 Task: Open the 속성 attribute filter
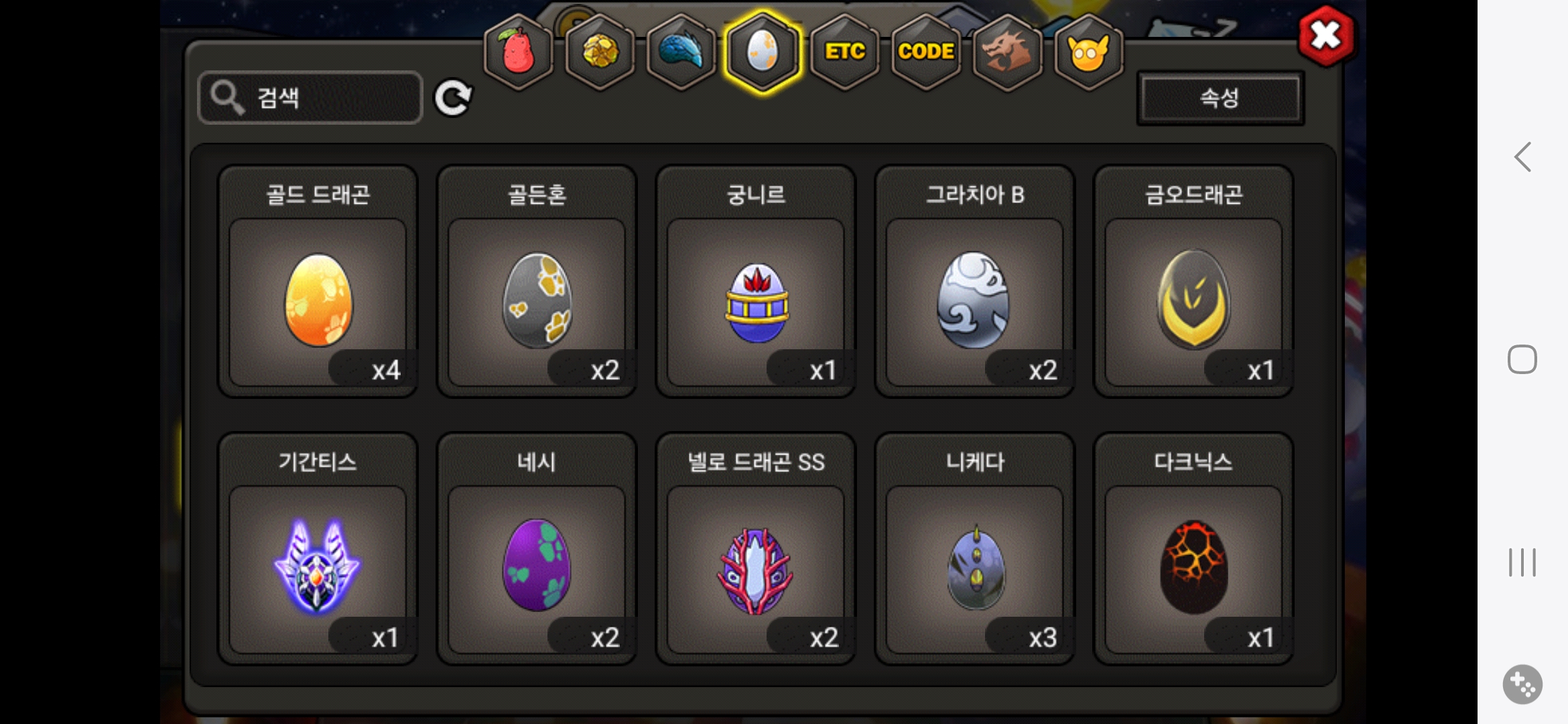(x=1220, y=98)
